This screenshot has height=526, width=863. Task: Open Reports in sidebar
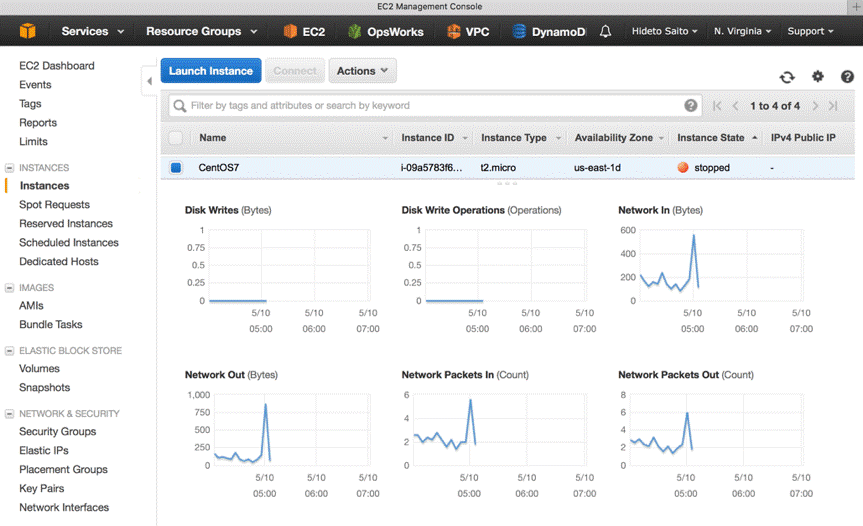38,123
